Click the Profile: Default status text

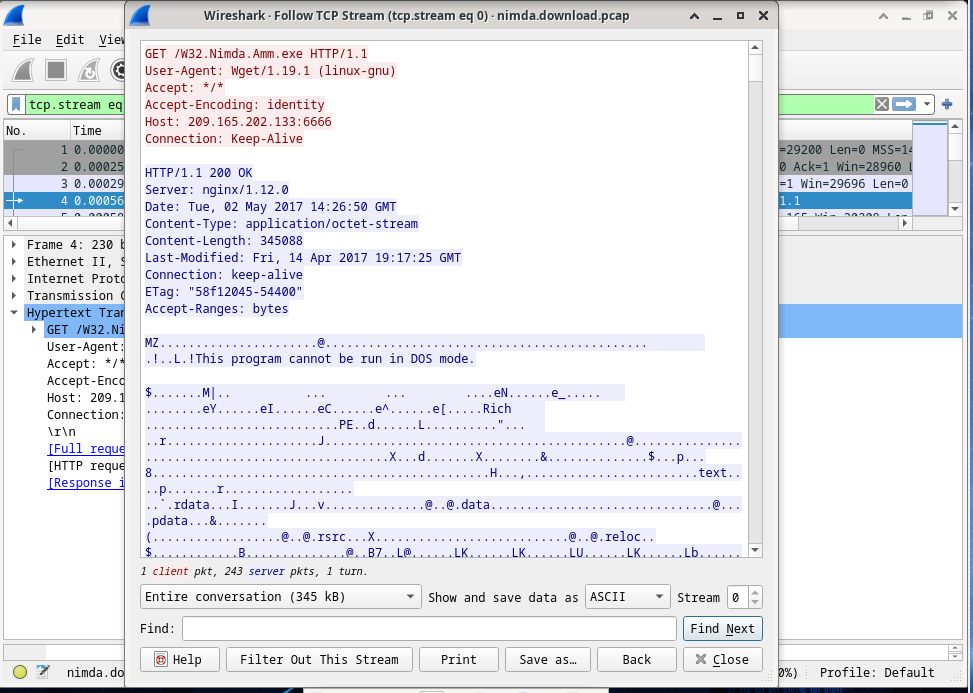pos(876,673)
